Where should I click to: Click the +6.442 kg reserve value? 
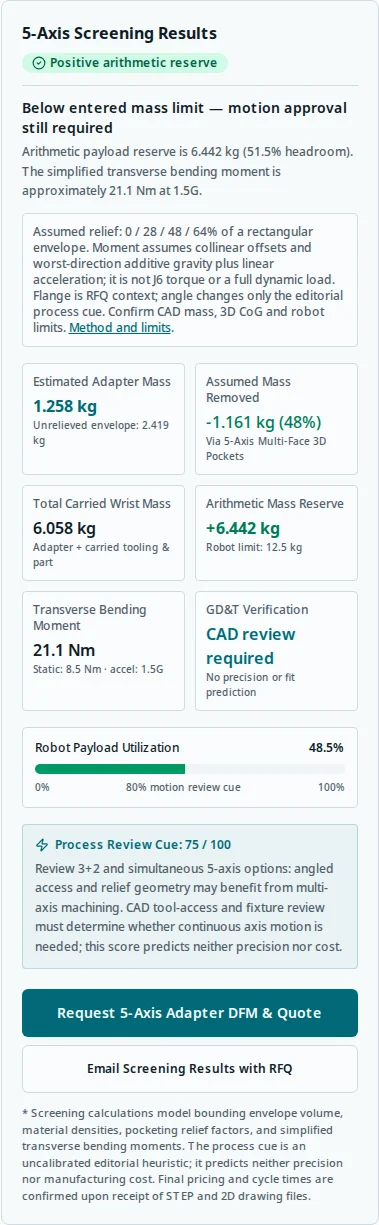pos(243,528)
